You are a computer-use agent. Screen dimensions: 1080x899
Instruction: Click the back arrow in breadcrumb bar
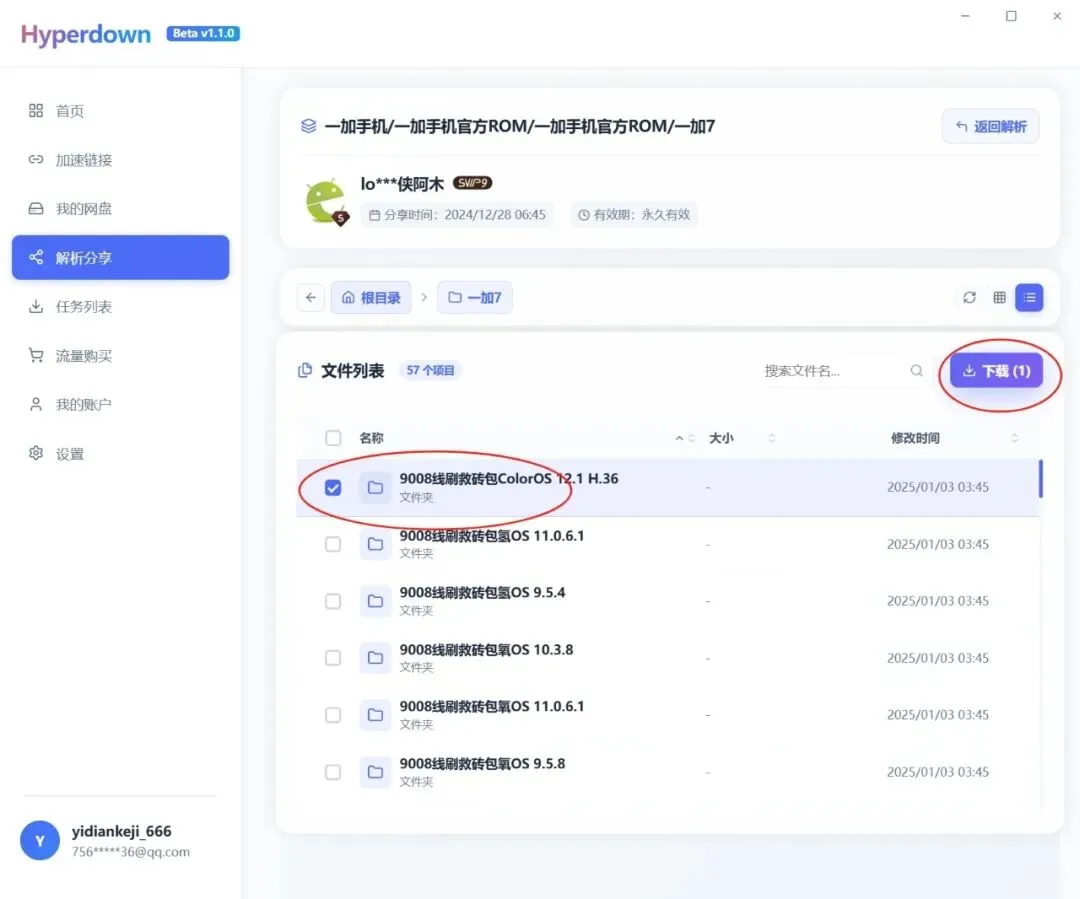pos(311,298)
